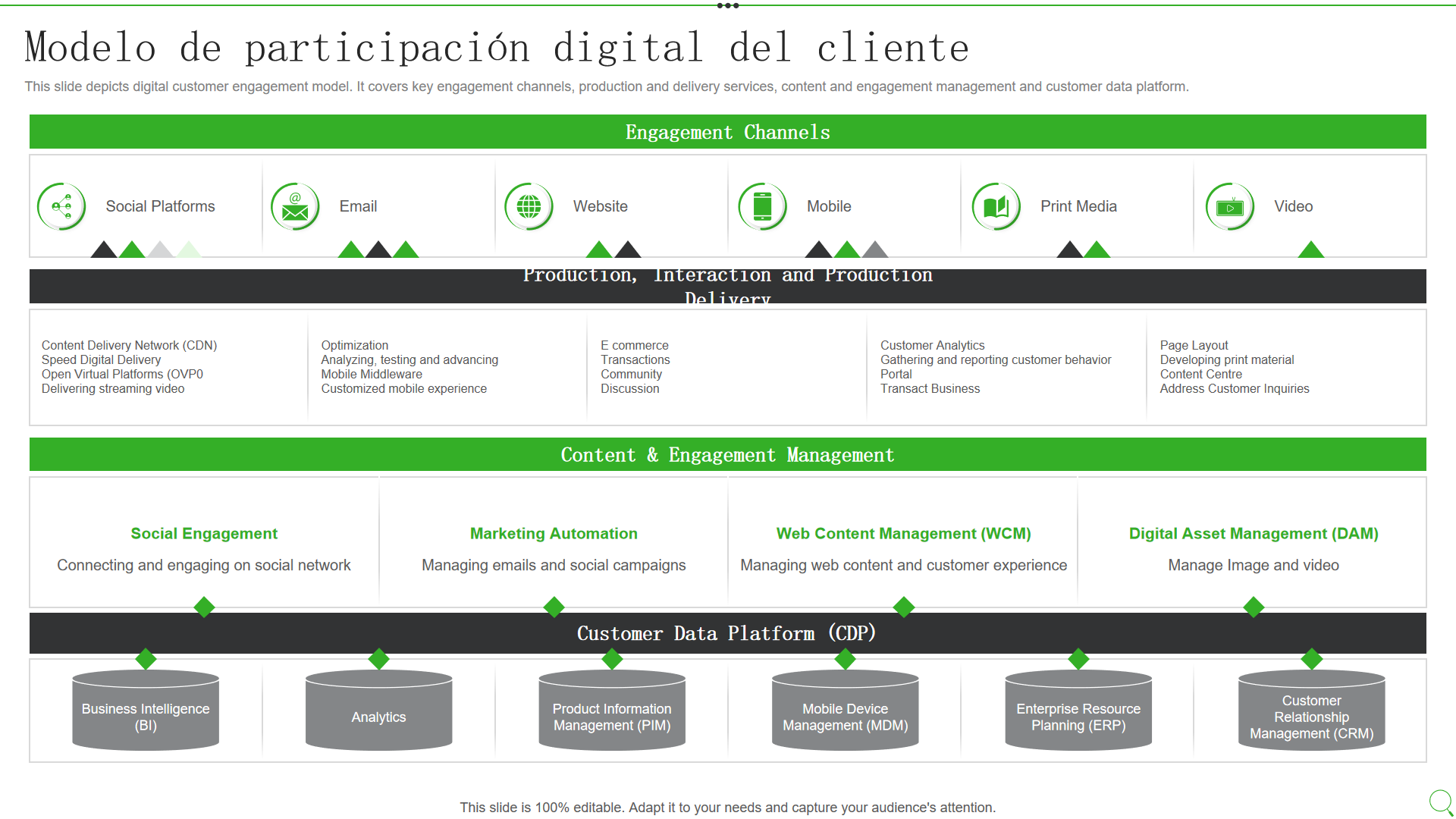Click the slide title Modelo de participación digital
Viewport: 1456px width, 819px height.
point(497,48)
